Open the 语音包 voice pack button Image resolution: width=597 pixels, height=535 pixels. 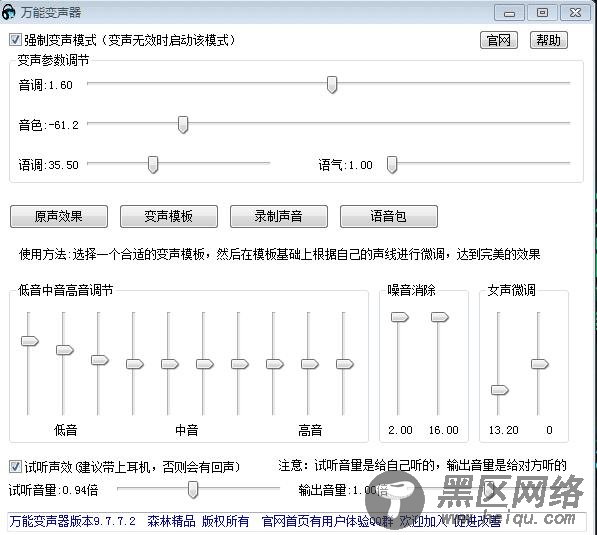coord(389,217)
